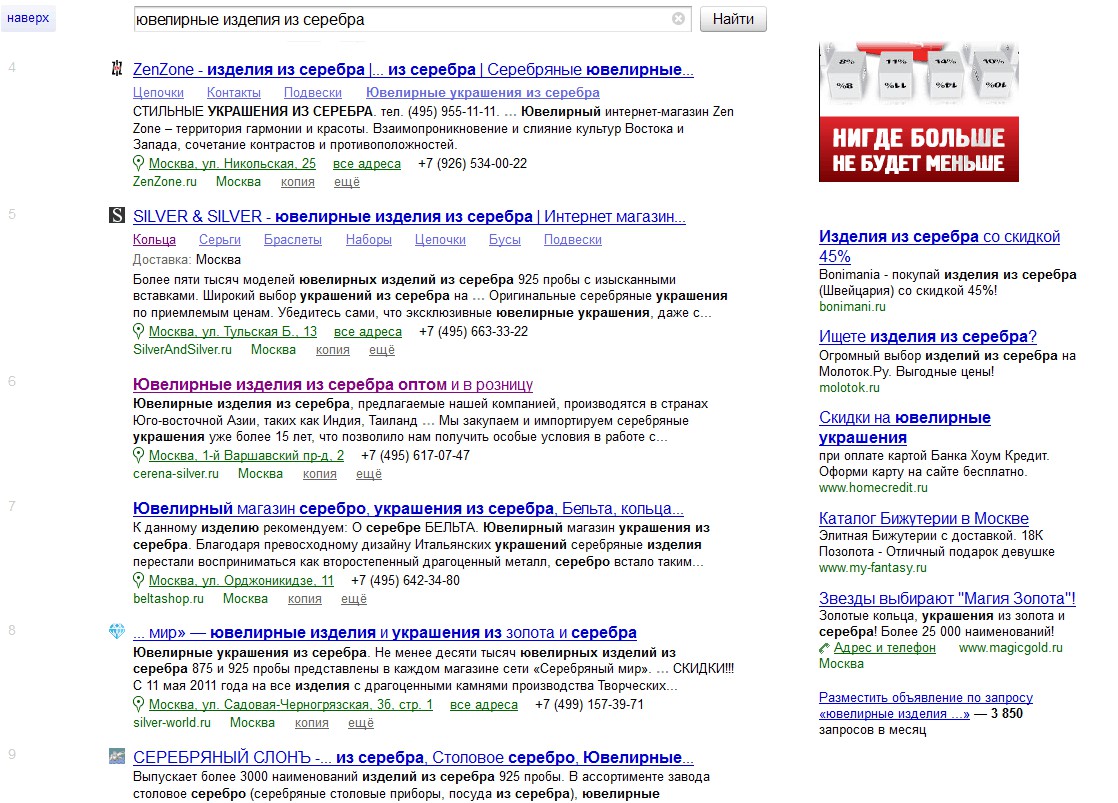1118x803 pixels.
Task: Show all addresses for silver-world.ru
Action: click(484, 705)
